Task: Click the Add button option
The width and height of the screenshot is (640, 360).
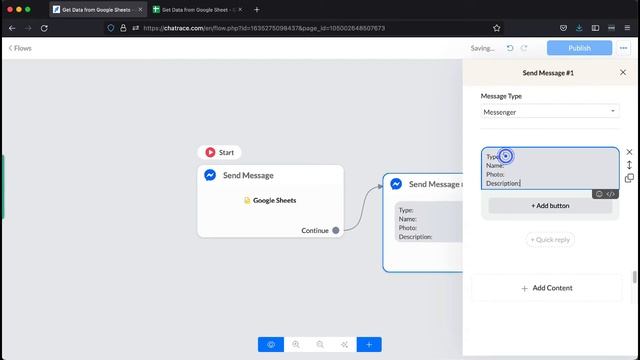Action: 550,206
